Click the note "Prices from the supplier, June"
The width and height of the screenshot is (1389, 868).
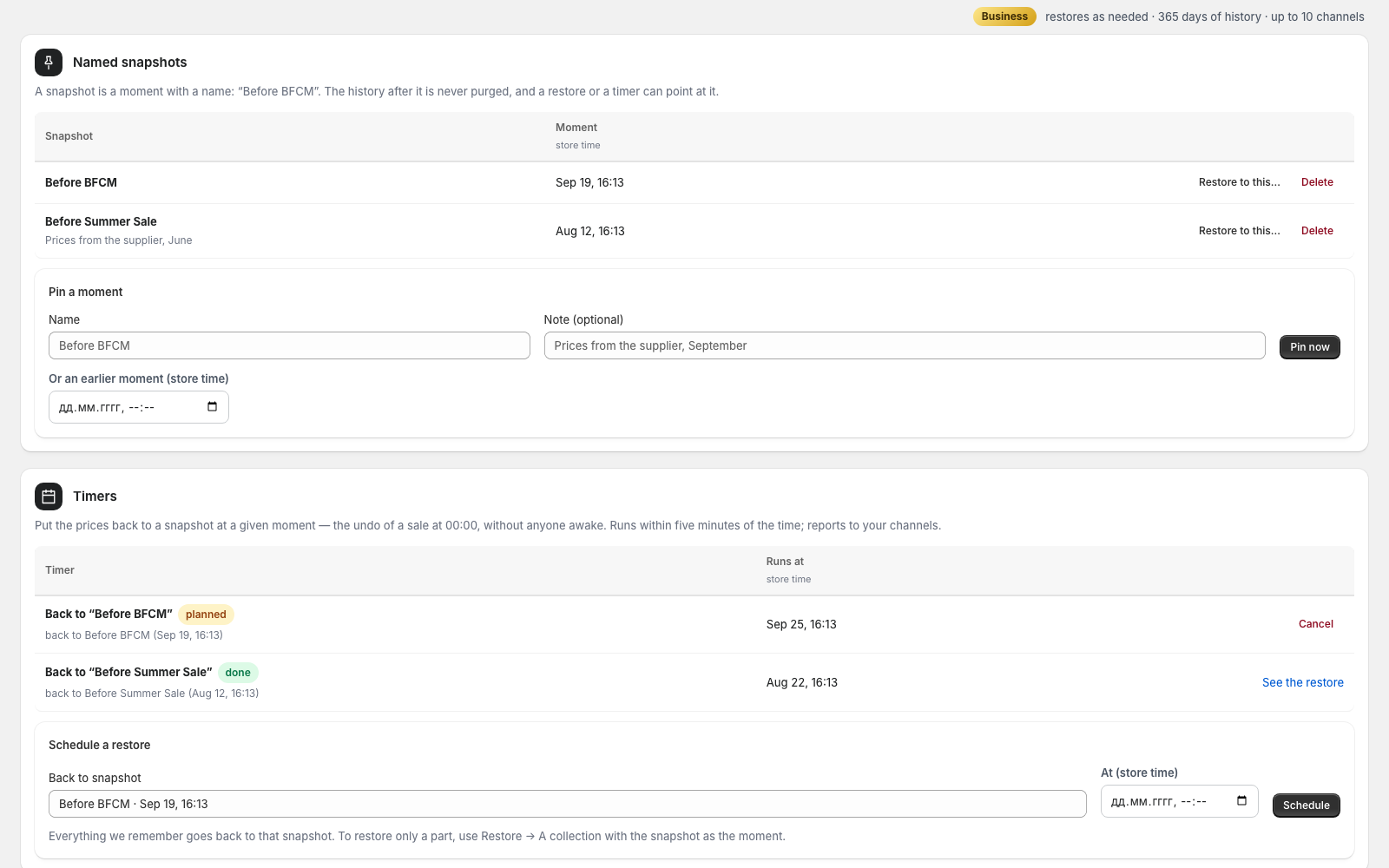tap(119, 240)
